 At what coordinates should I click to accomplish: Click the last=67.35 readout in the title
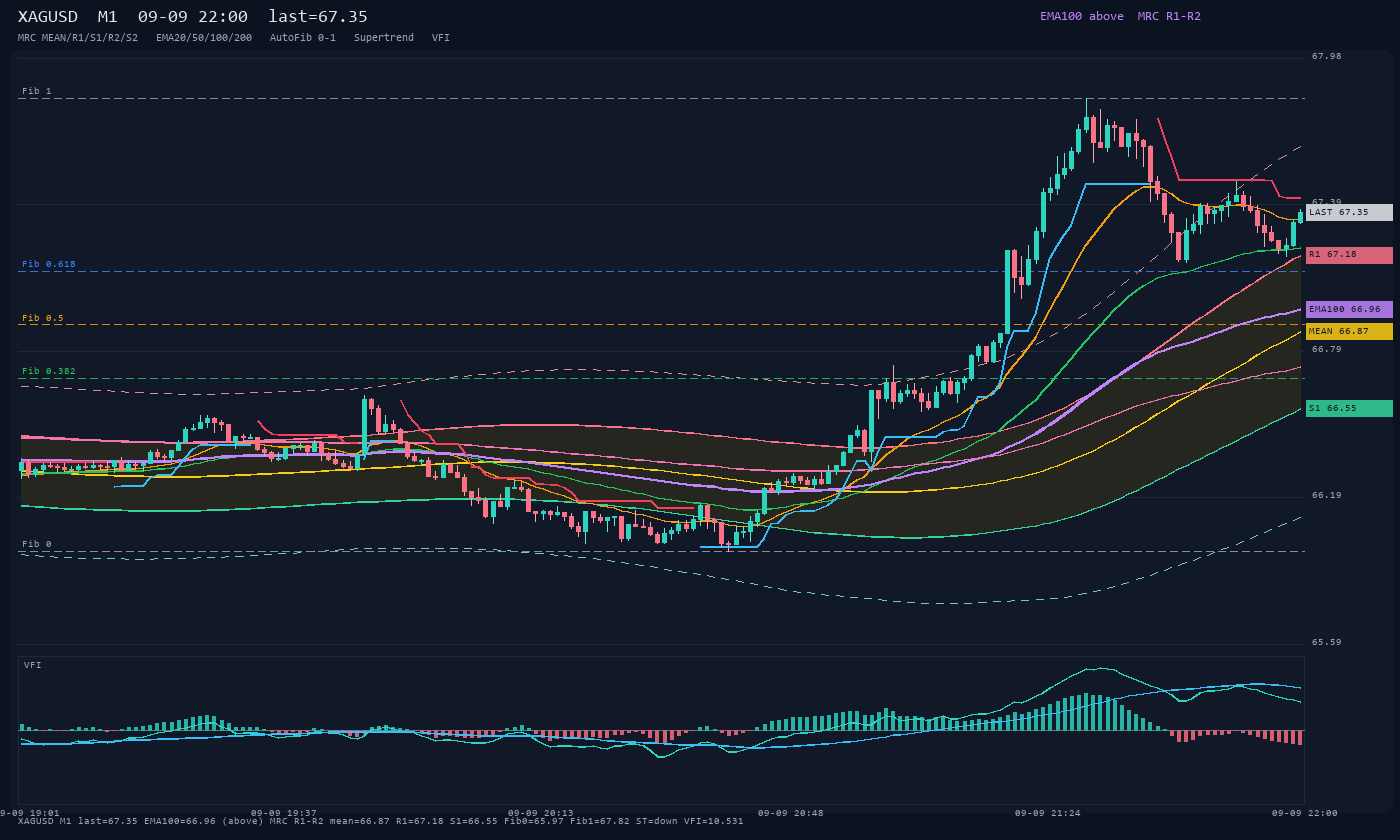pyautogui.click(x=318, y=17)
